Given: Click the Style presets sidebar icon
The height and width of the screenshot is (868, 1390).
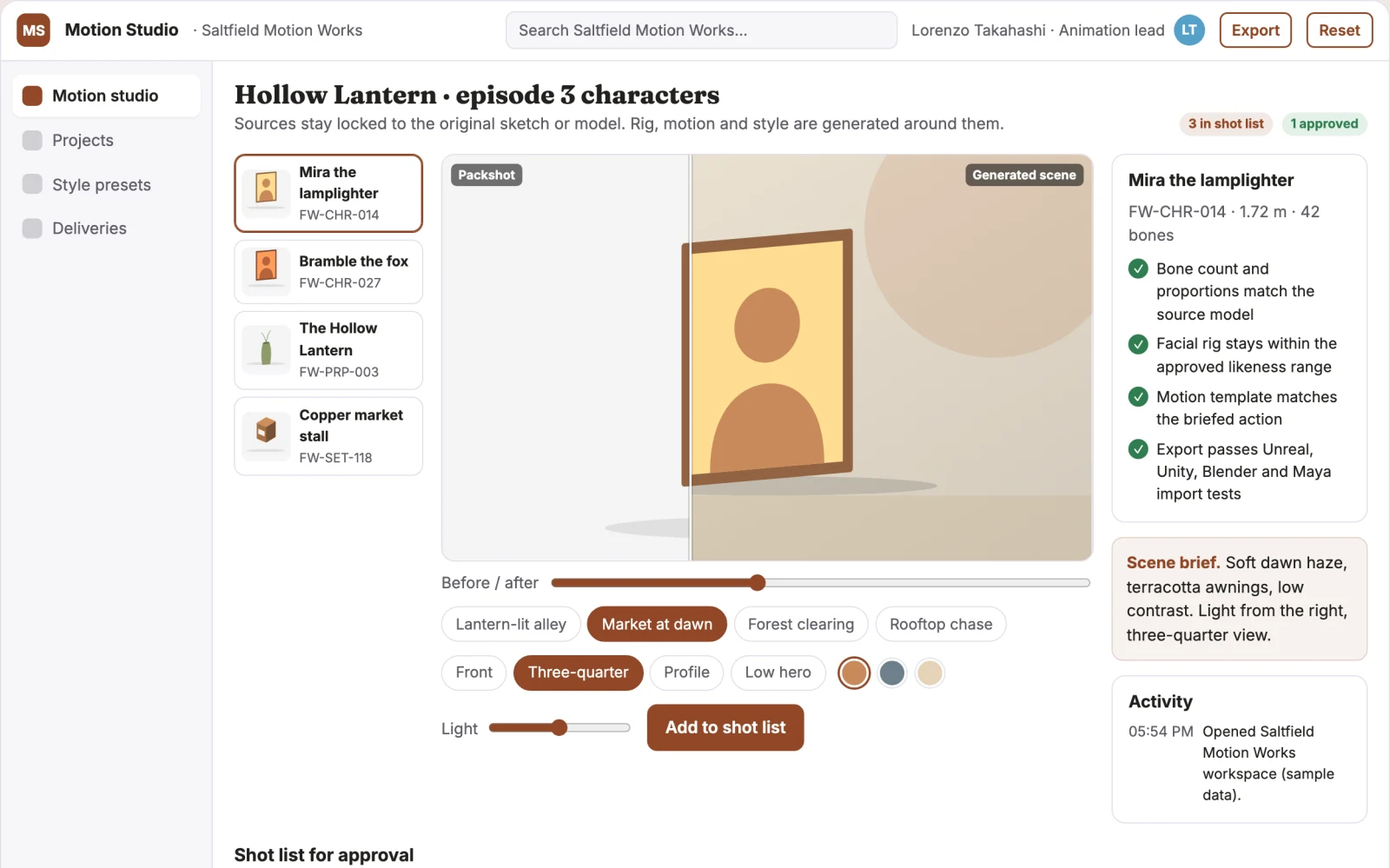Looking at the screenshot, I should coord(32,184).
